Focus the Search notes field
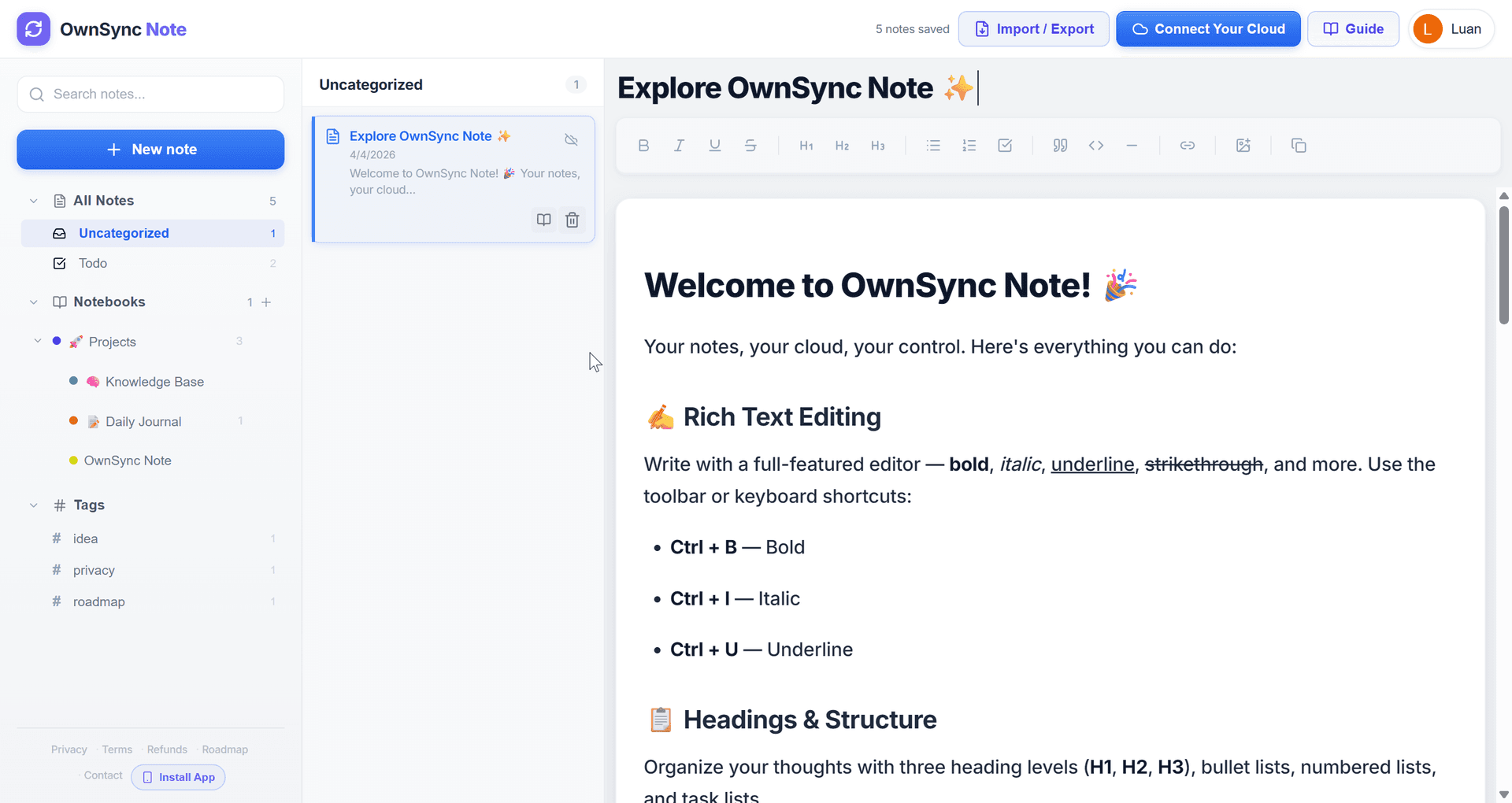1512x803 pixels. pyautogui.click(x=150, y=94)
